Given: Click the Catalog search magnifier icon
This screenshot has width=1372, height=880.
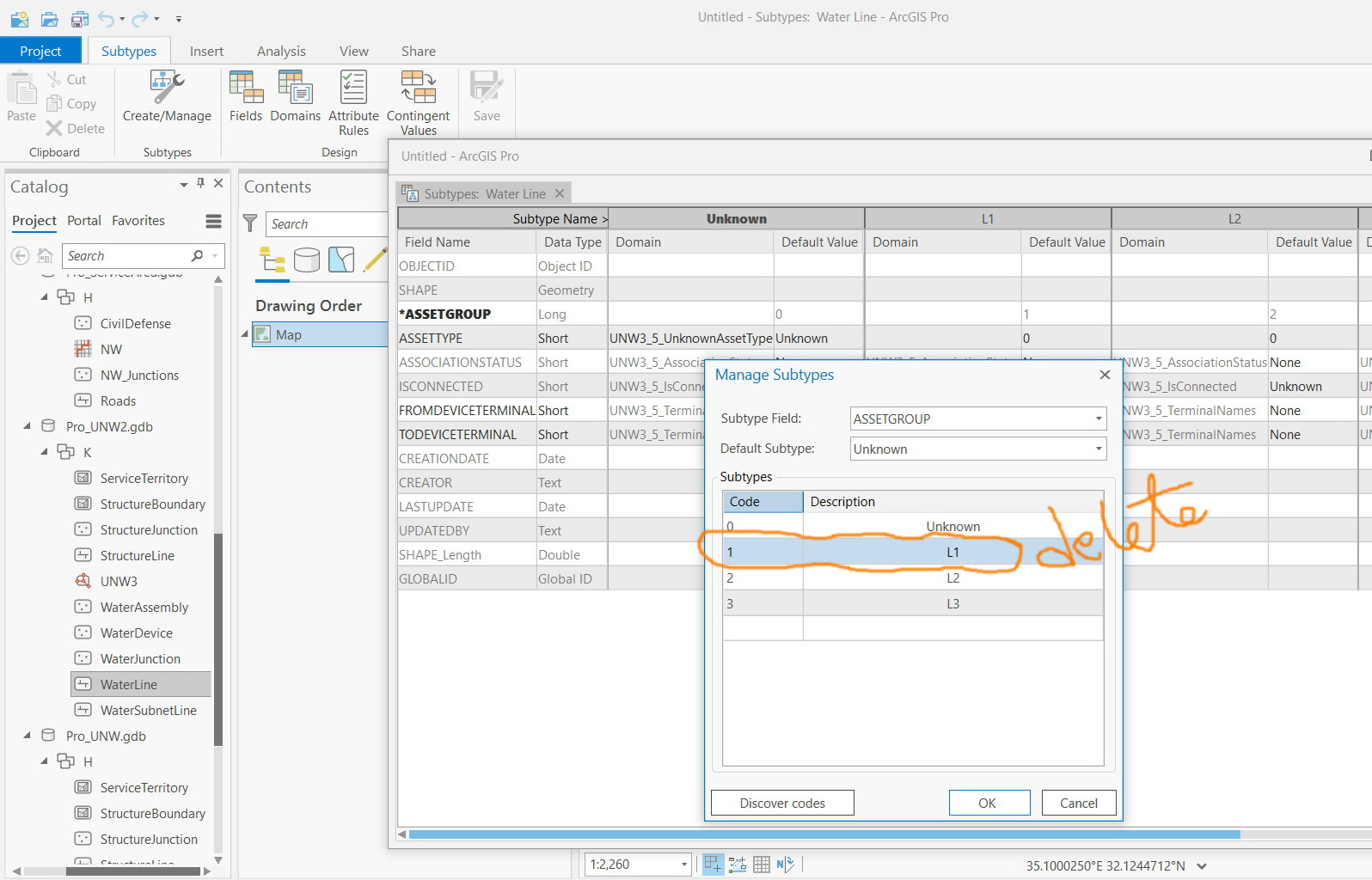Looking at the screenshot, I should [x=197, y=255].
